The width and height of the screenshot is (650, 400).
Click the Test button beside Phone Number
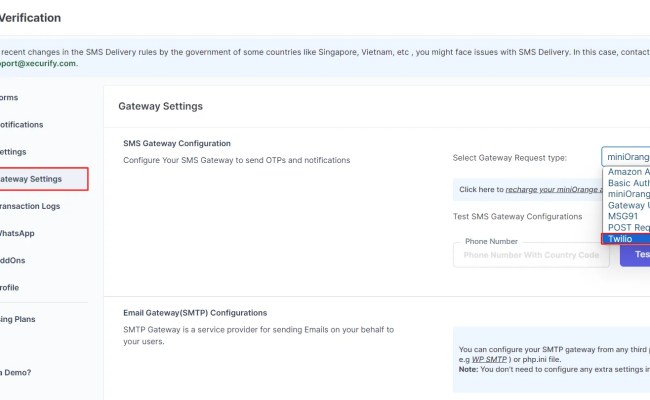[x=635, y=255]
